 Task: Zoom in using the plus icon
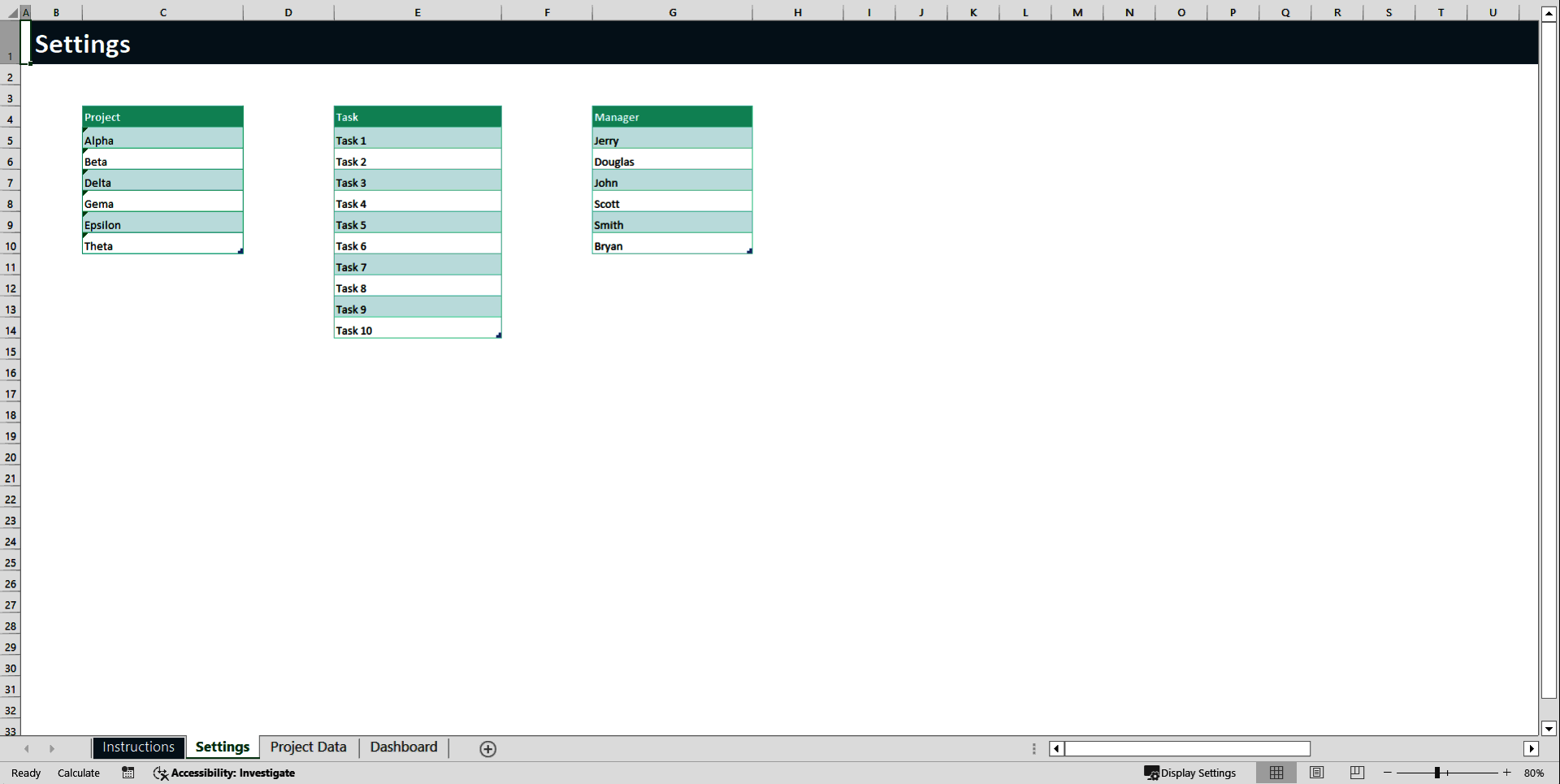tap(1507, 773)
